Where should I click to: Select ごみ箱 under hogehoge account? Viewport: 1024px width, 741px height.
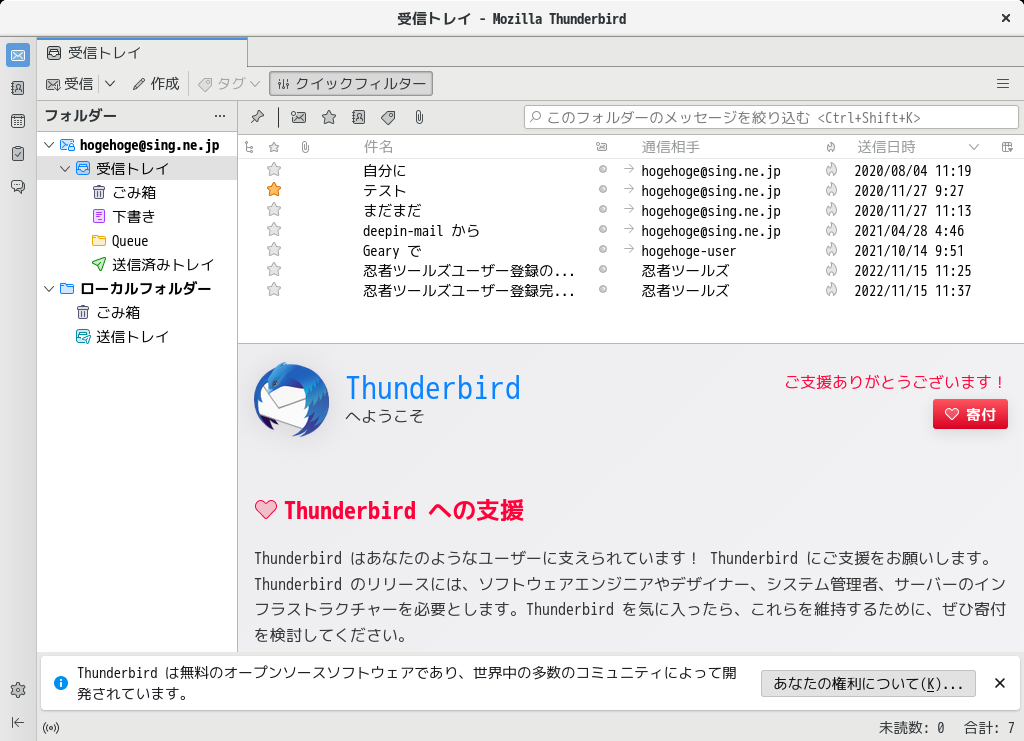(134, 192)
